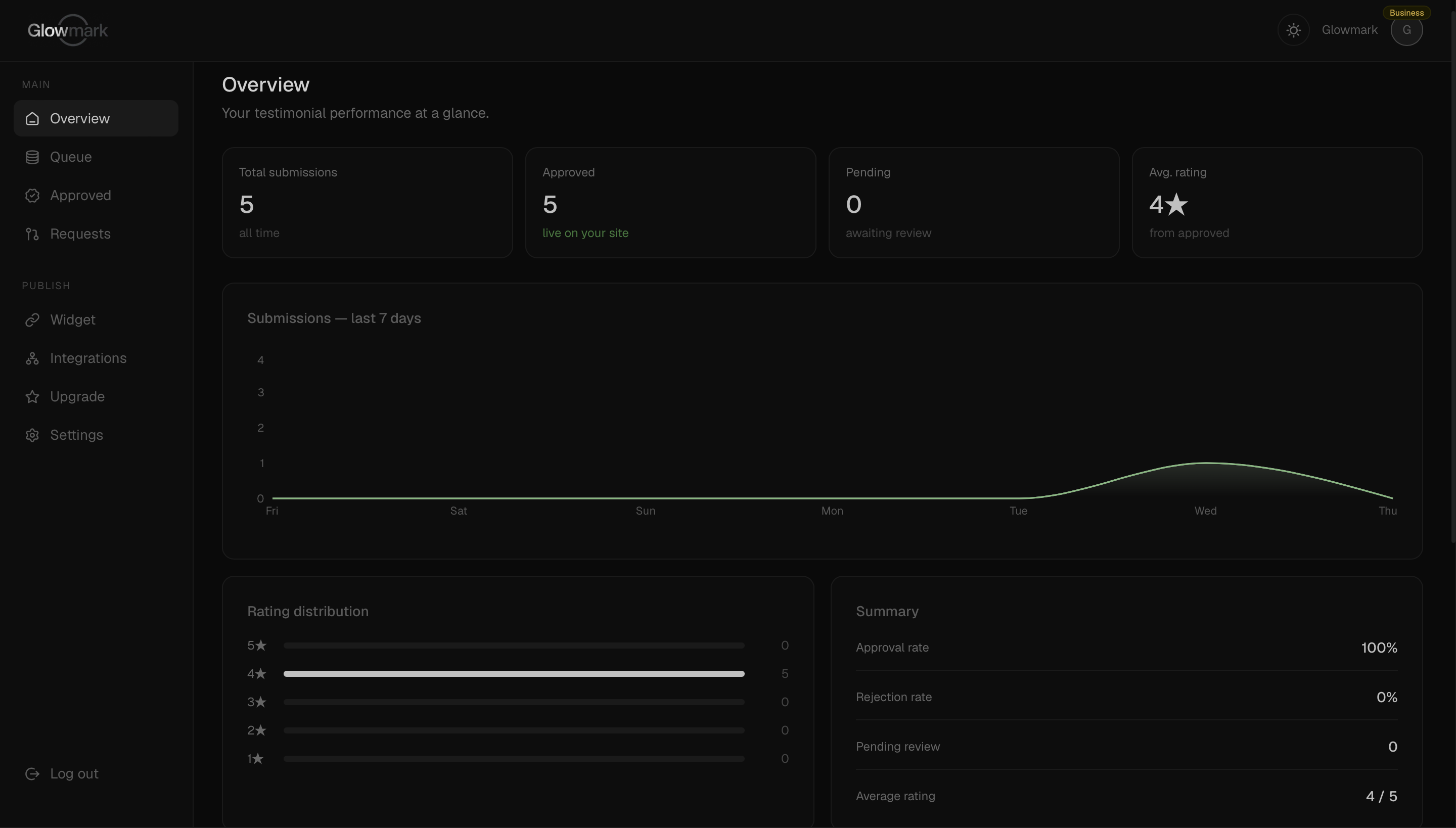The width and height of the screenshot is (1456, 828).
Task: Click the Pending stats card
Action: tap(974, 202)
